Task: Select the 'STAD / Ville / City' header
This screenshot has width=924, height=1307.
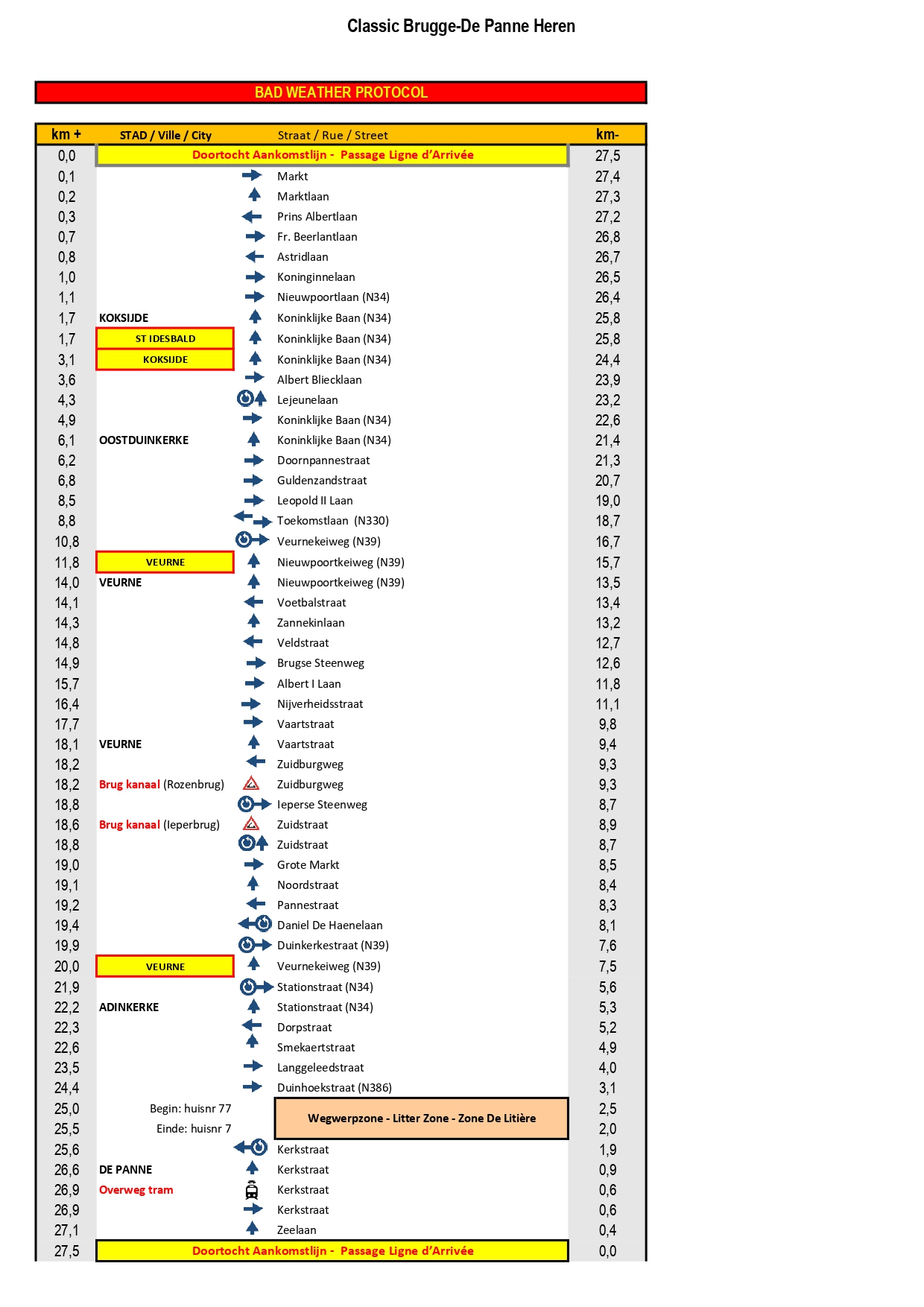Action: pyautogui.click(x=165, y=135)
